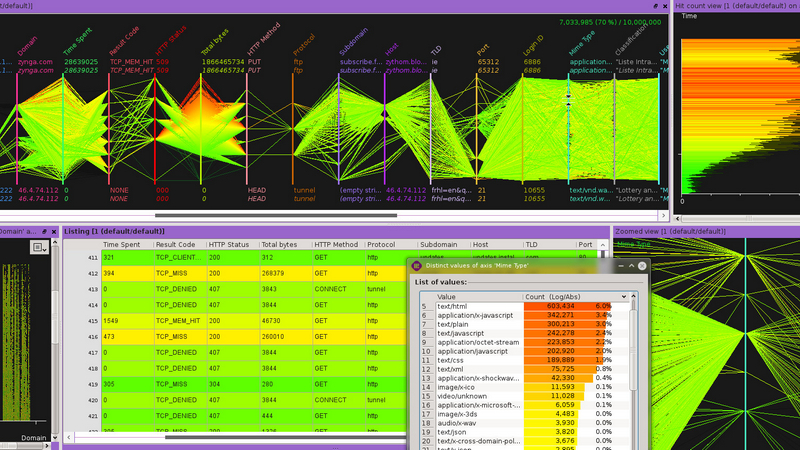Click the 268379 total bytes cell
Image resolution: width=800 pixels, height=450 pixels.
286,273
